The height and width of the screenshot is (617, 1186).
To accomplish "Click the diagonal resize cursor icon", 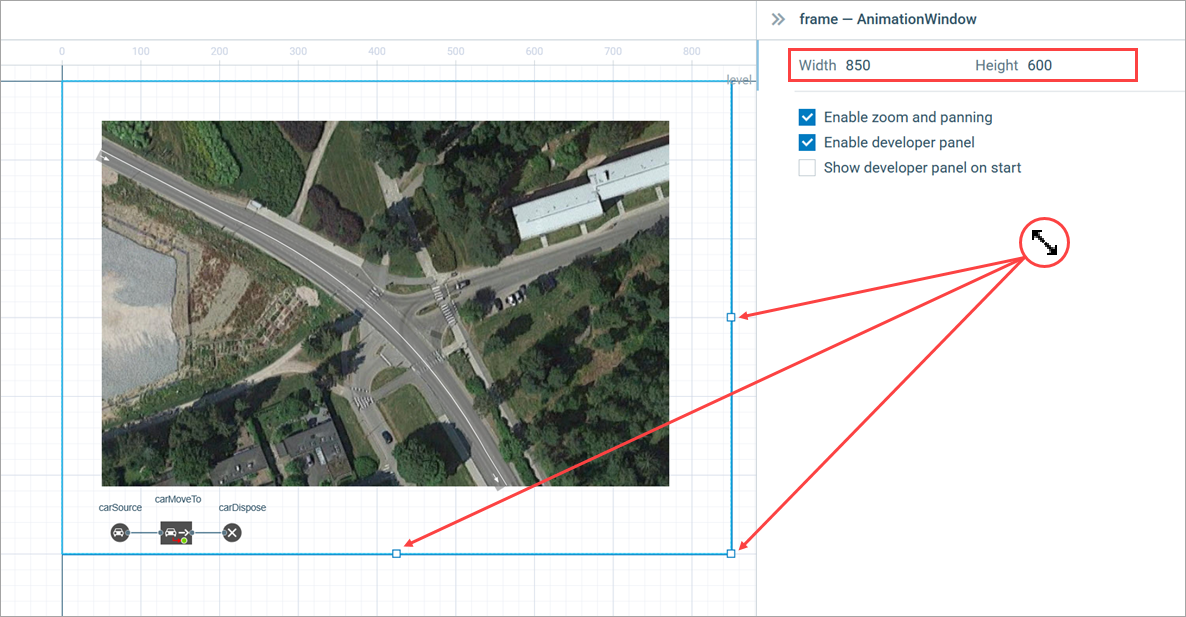I will tap(1045, 243).
